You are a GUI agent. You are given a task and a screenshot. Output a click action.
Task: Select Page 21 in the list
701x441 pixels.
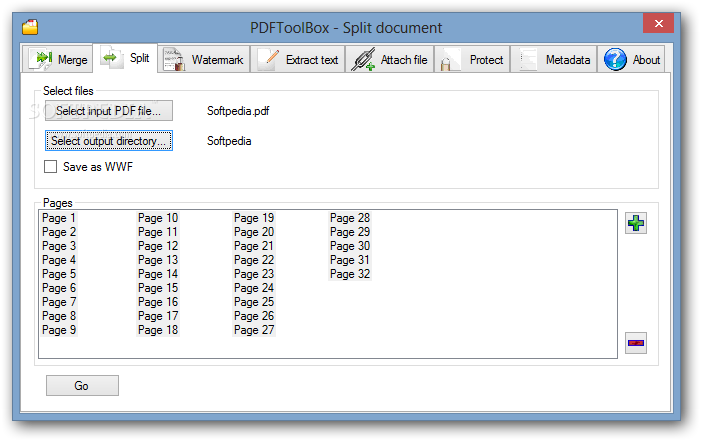coord(254,246)
